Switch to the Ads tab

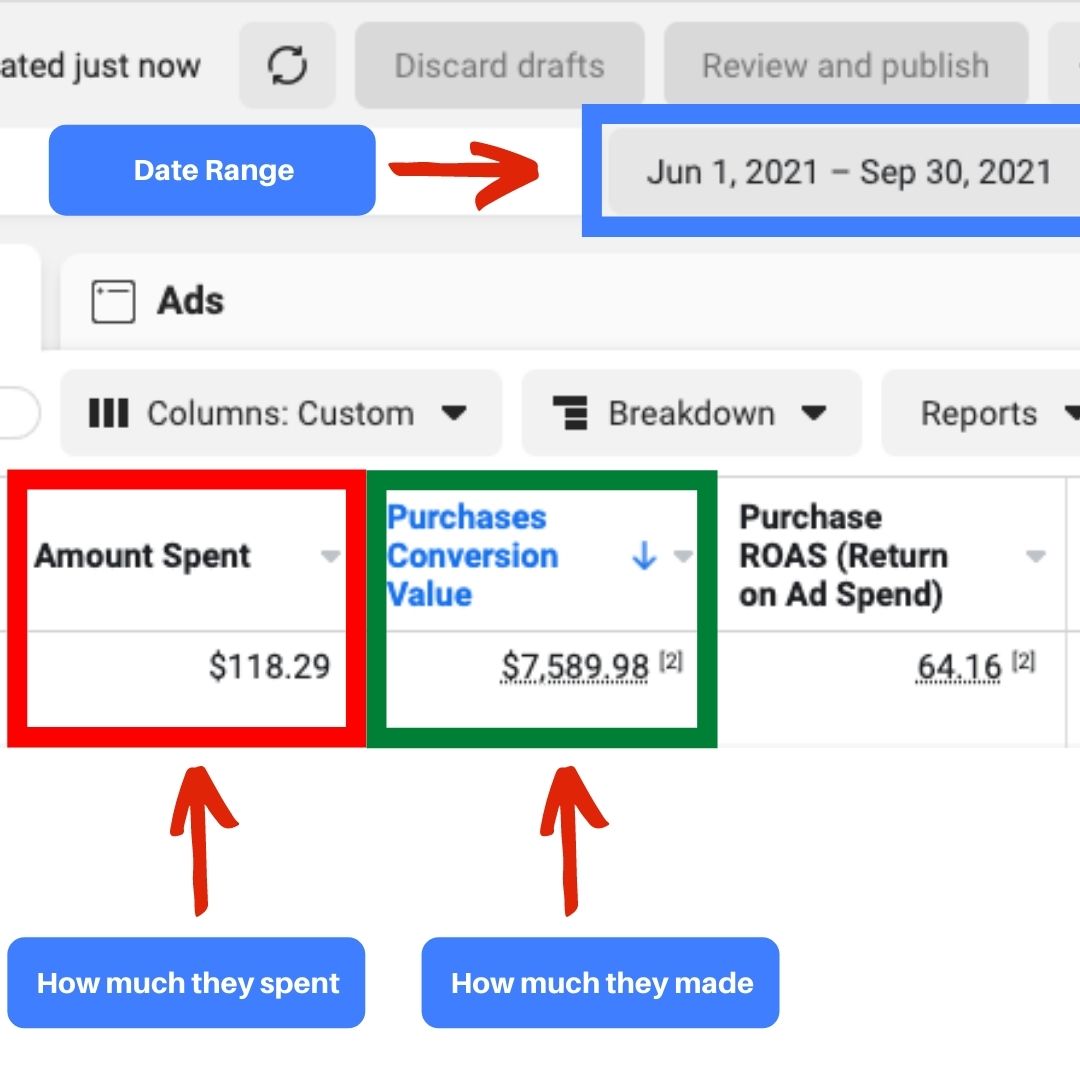point(190,301)
